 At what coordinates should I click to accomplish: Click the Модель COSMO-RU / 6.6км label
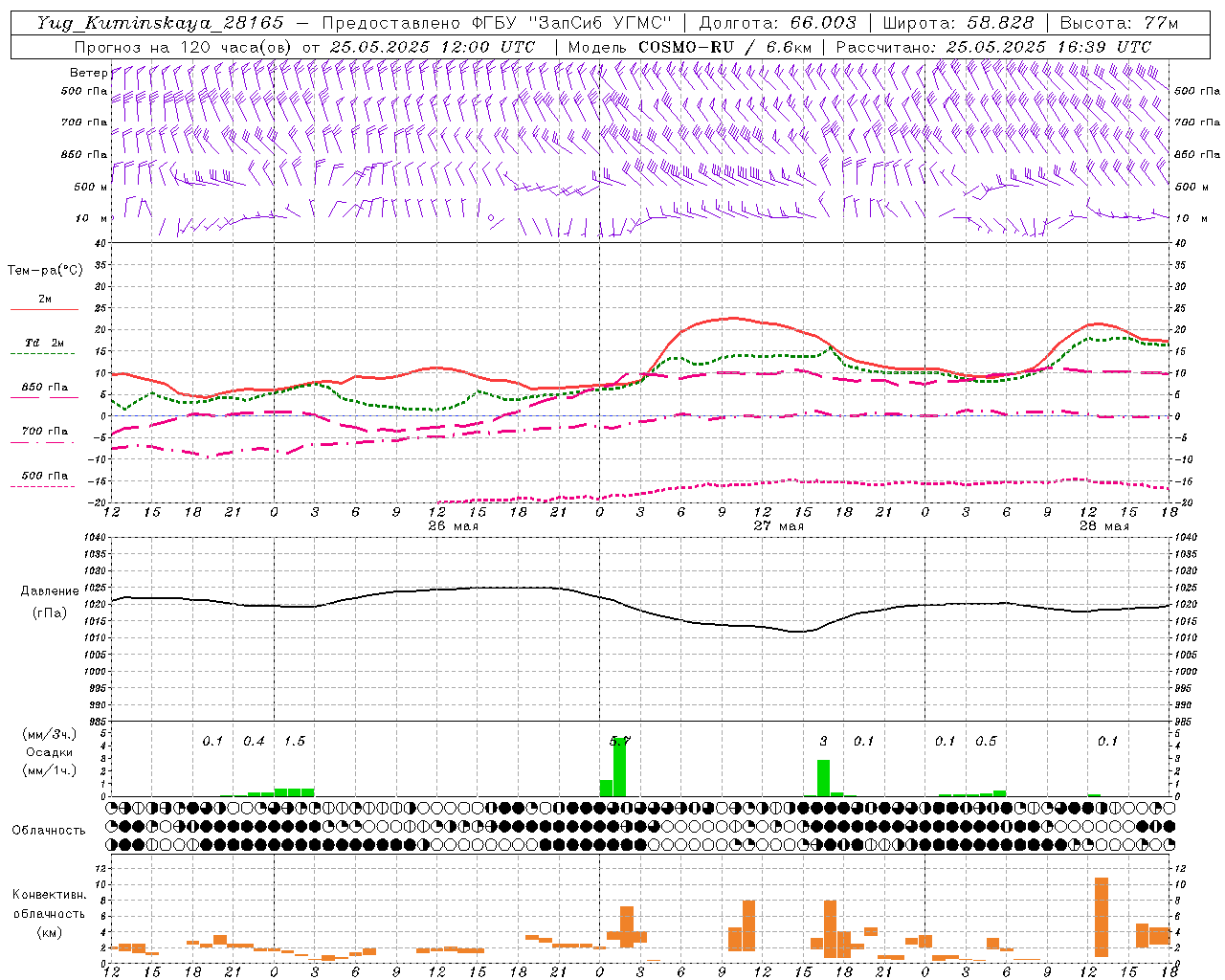coord(689,47)
